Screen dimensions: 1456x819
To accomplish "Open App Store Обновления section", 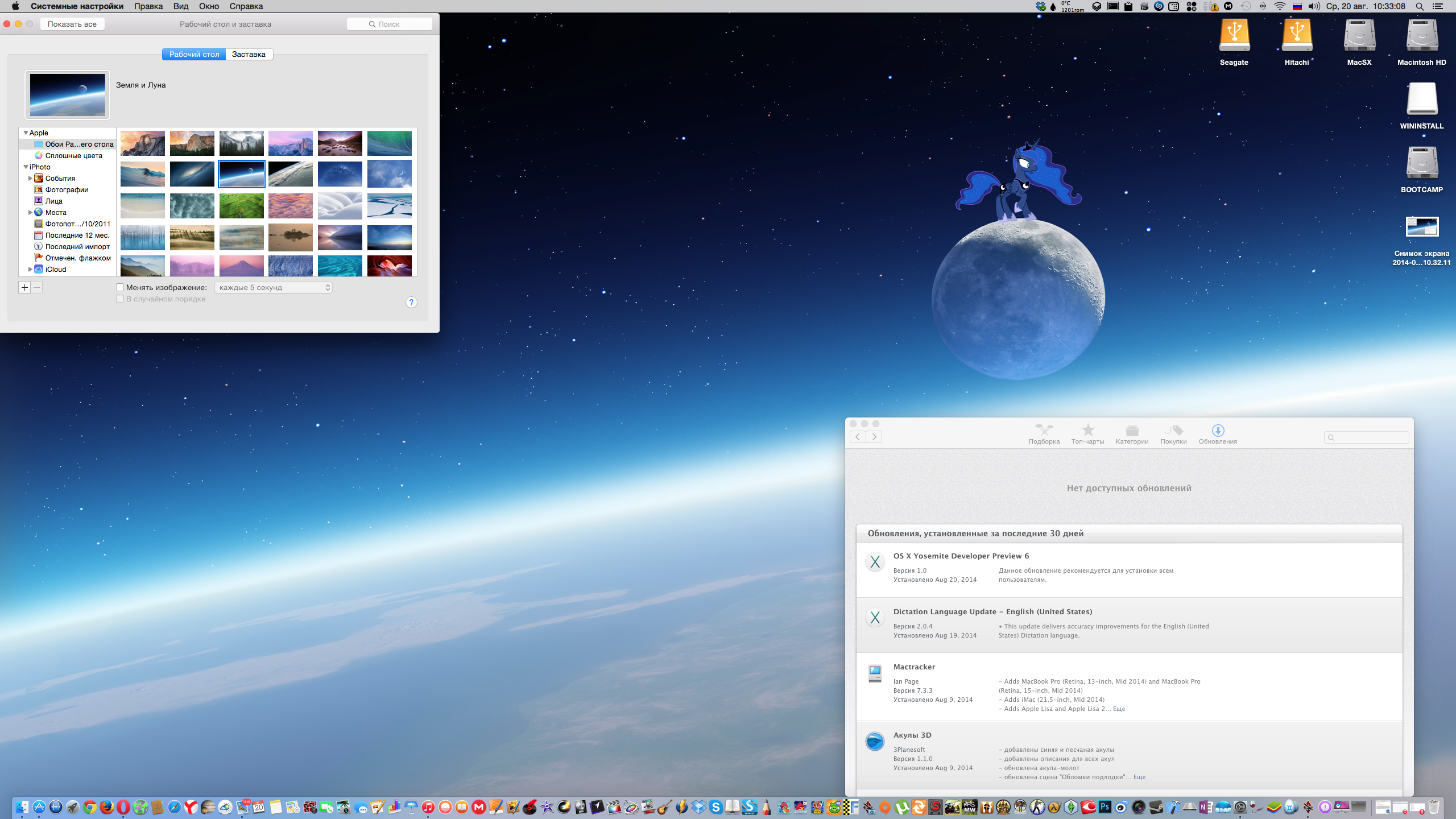I will click(x=1218, y=433).
